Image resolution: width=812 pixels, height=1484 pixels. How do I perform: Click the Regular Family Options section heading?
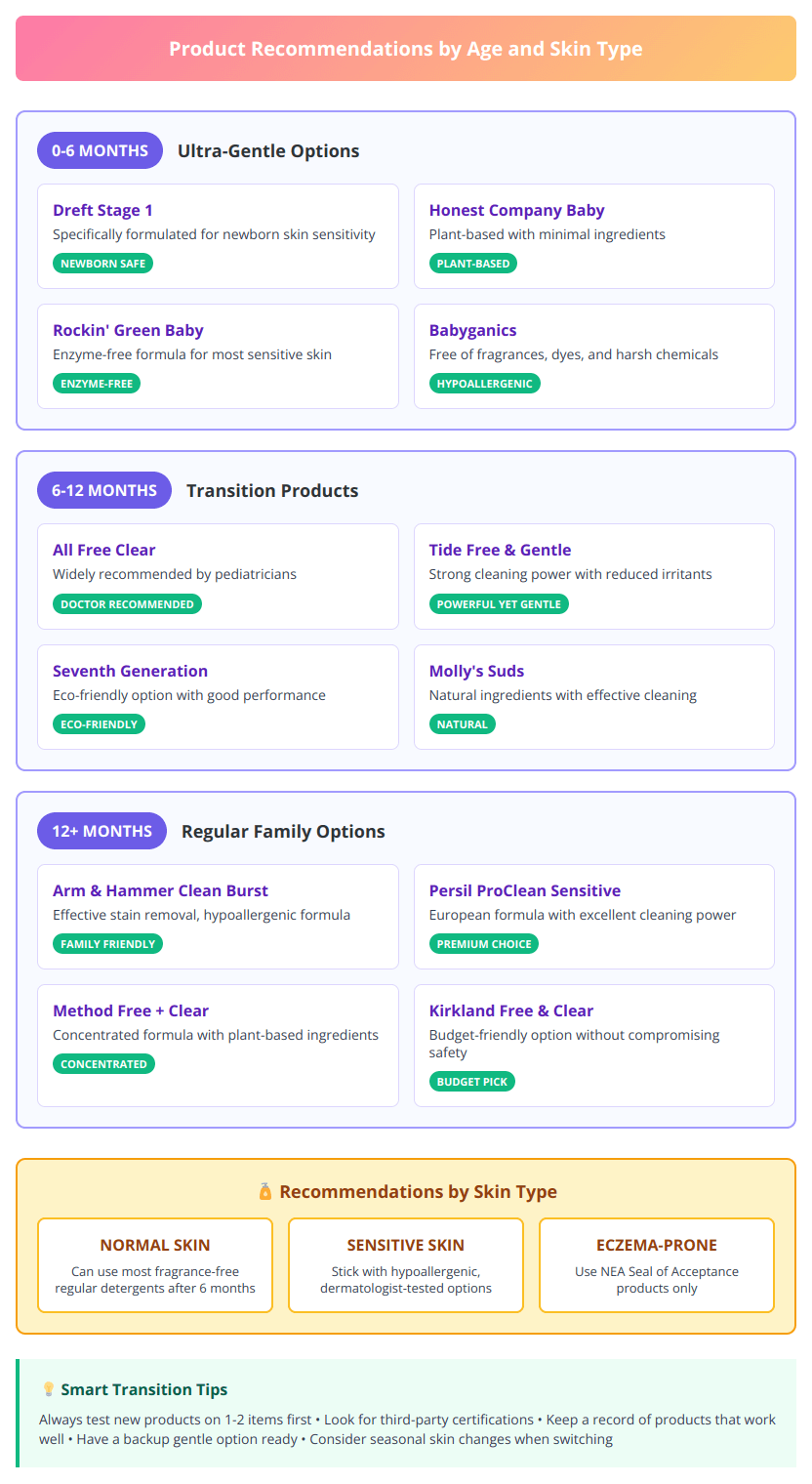[x=283, y=831]
